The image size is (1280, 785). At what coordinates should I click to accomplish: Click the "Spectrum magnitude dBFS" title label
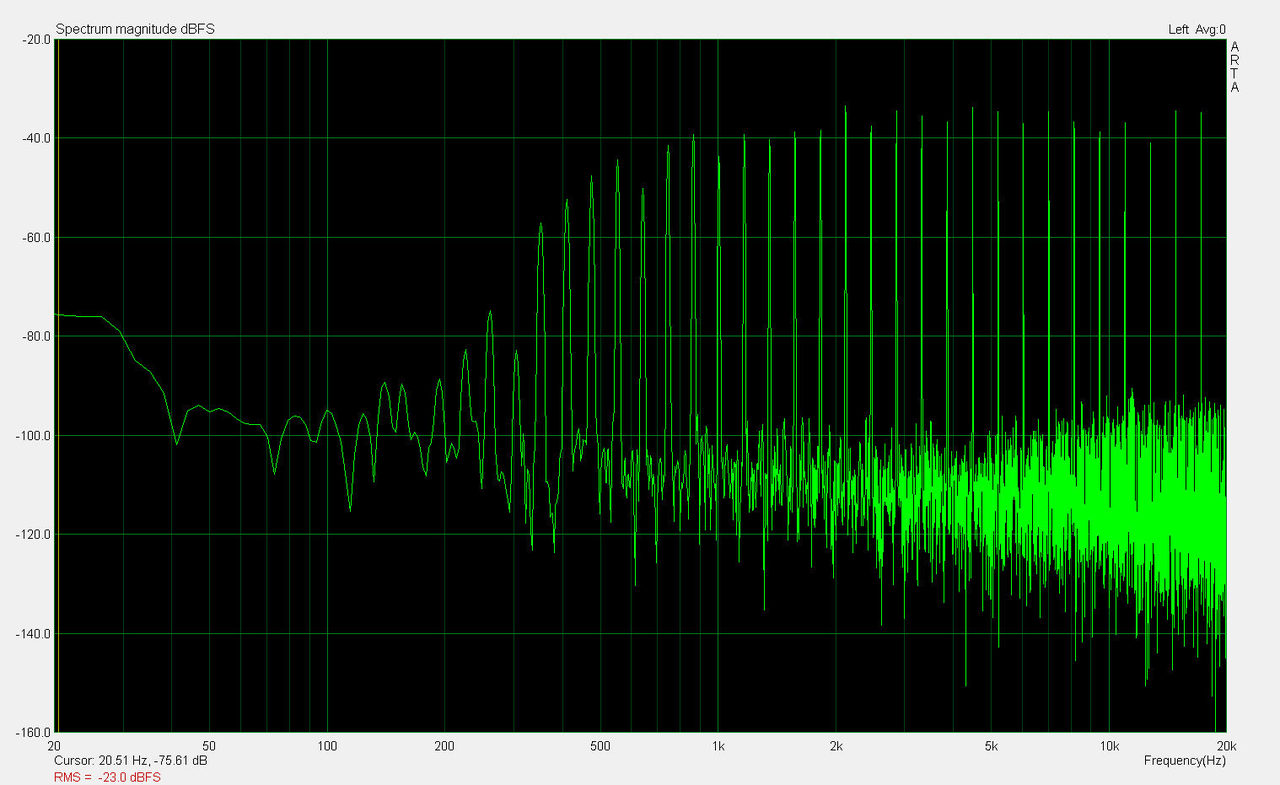[x=135, y=29]
